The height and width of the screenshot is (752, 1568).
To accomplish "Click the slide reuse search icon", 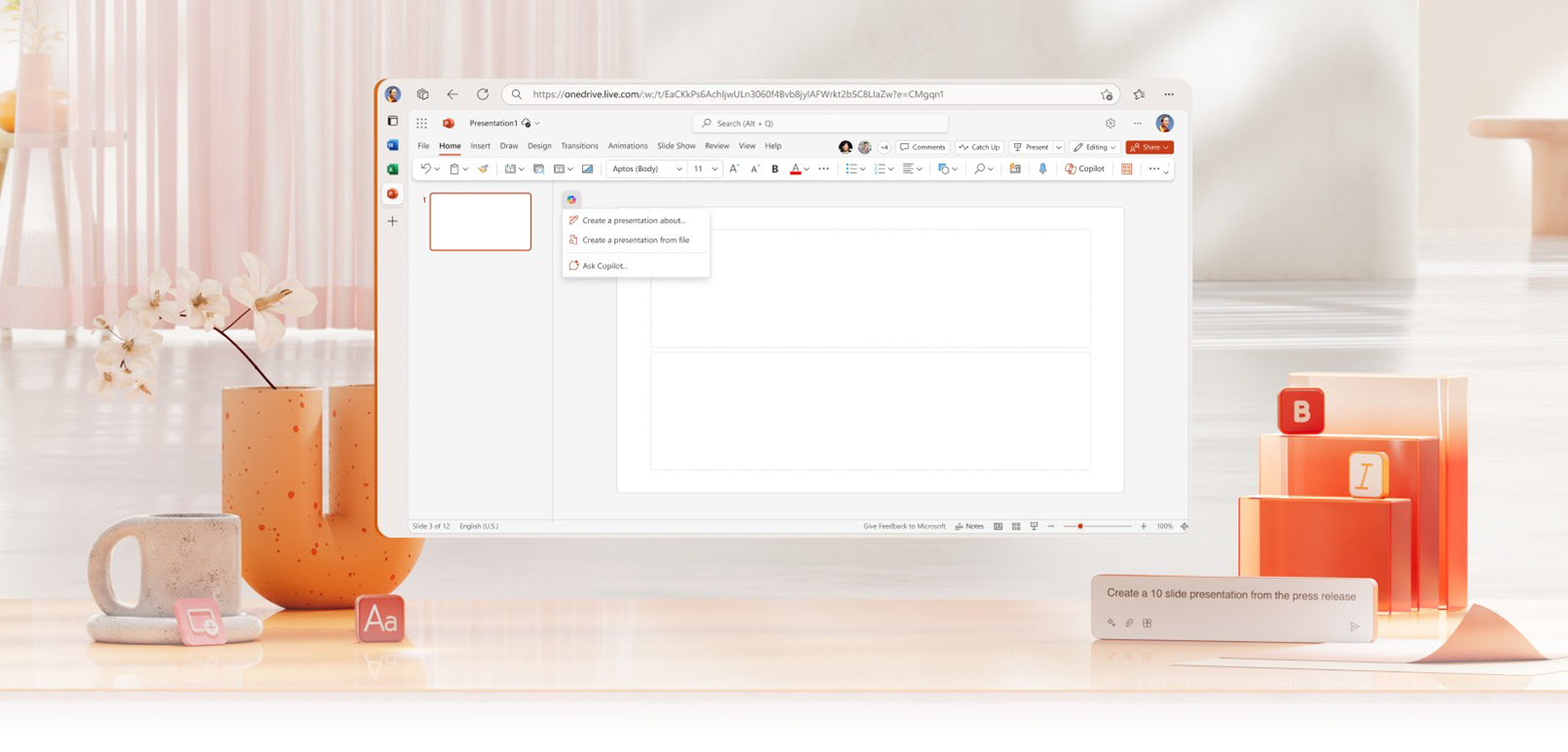I will pyautogui.click(x=538, y=169).
